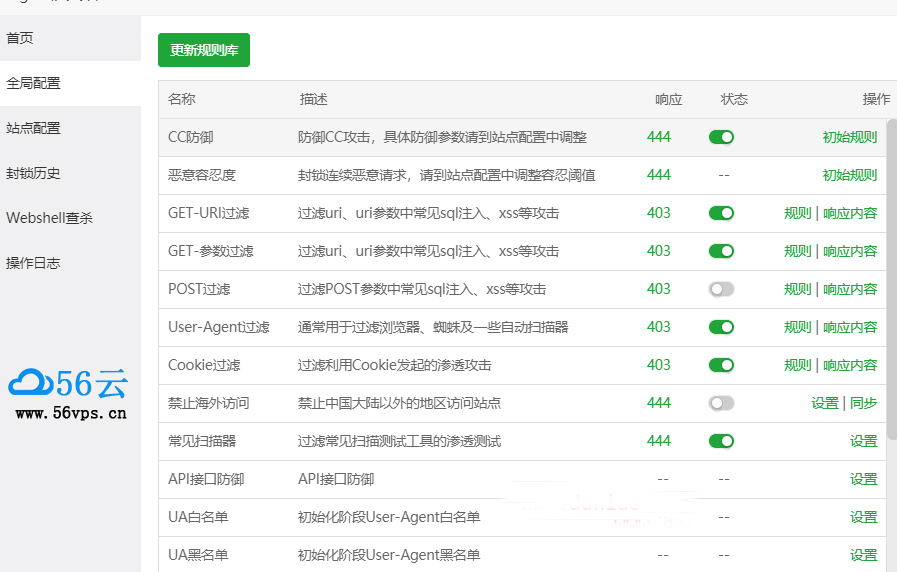Switch off User-Agent过滤 toggle
This screenshot has height=572, width=897.
[x=721, y=327]
